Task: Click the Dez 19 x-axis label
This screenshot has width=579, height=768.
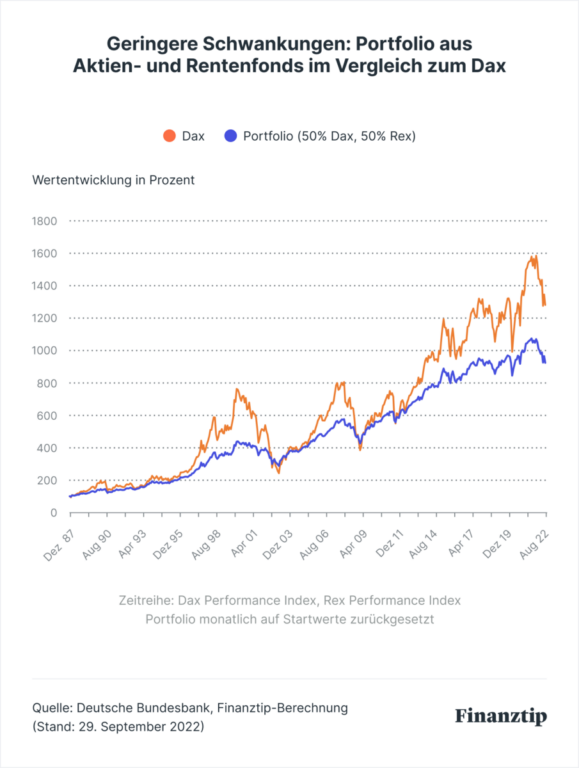Action: point(498,545)
